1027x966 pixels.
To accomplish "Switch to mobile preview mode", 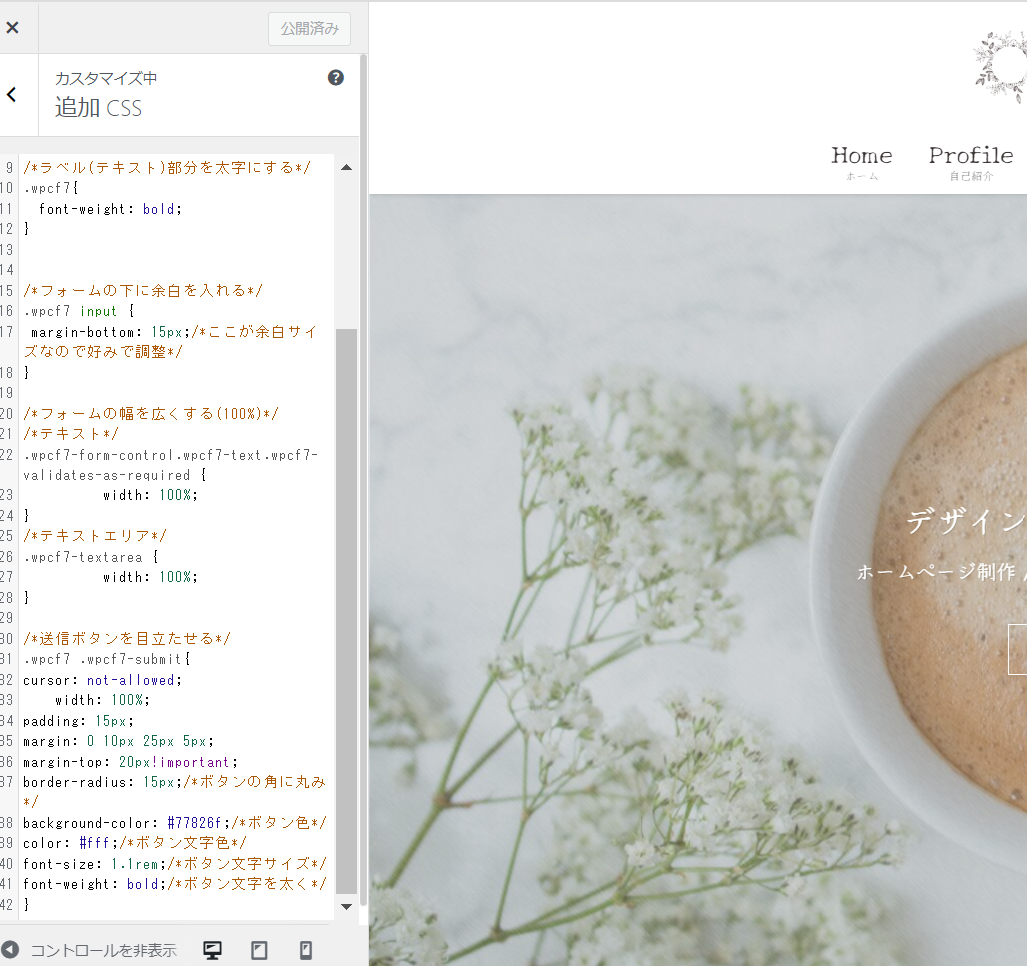I will pyautogui.click(x=306, y=948).
